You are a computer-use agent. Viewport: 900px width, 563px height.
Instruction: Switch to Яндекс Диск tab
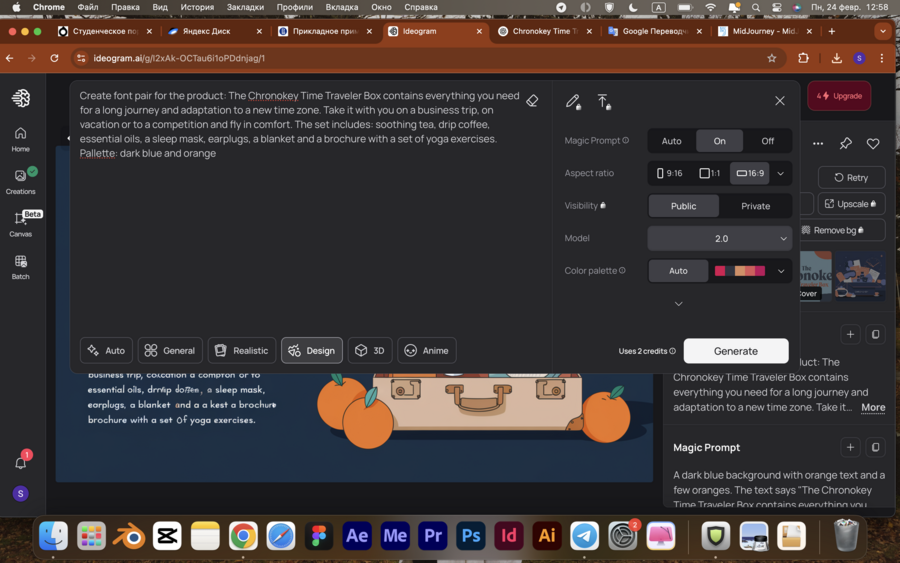tap(215, 31)
